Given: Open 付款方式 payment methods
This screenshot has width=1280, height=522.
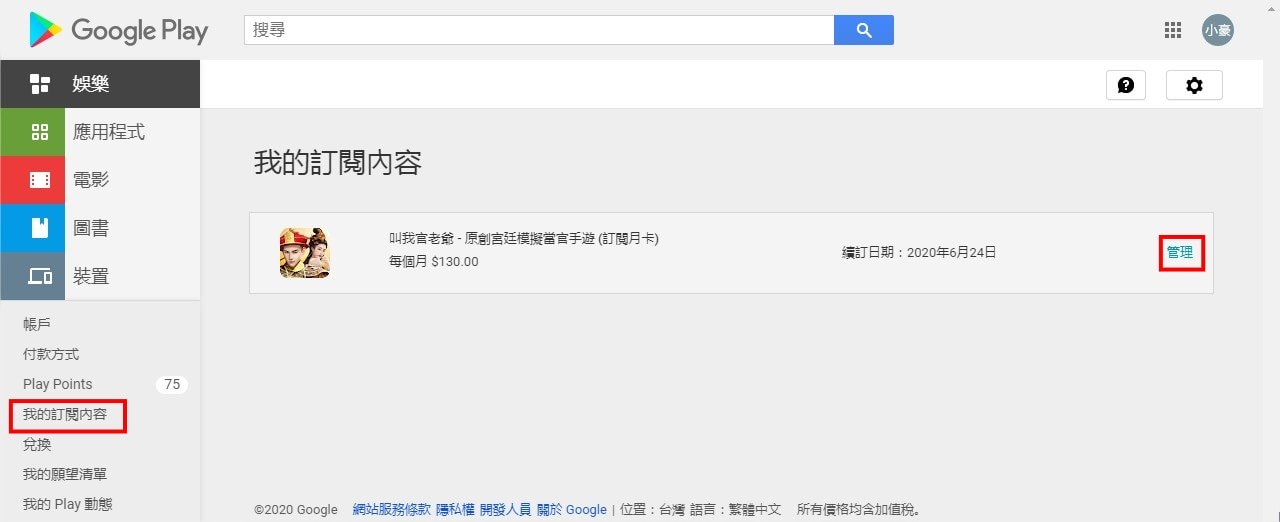Looking at the screenshot, I should pos(51,354).
